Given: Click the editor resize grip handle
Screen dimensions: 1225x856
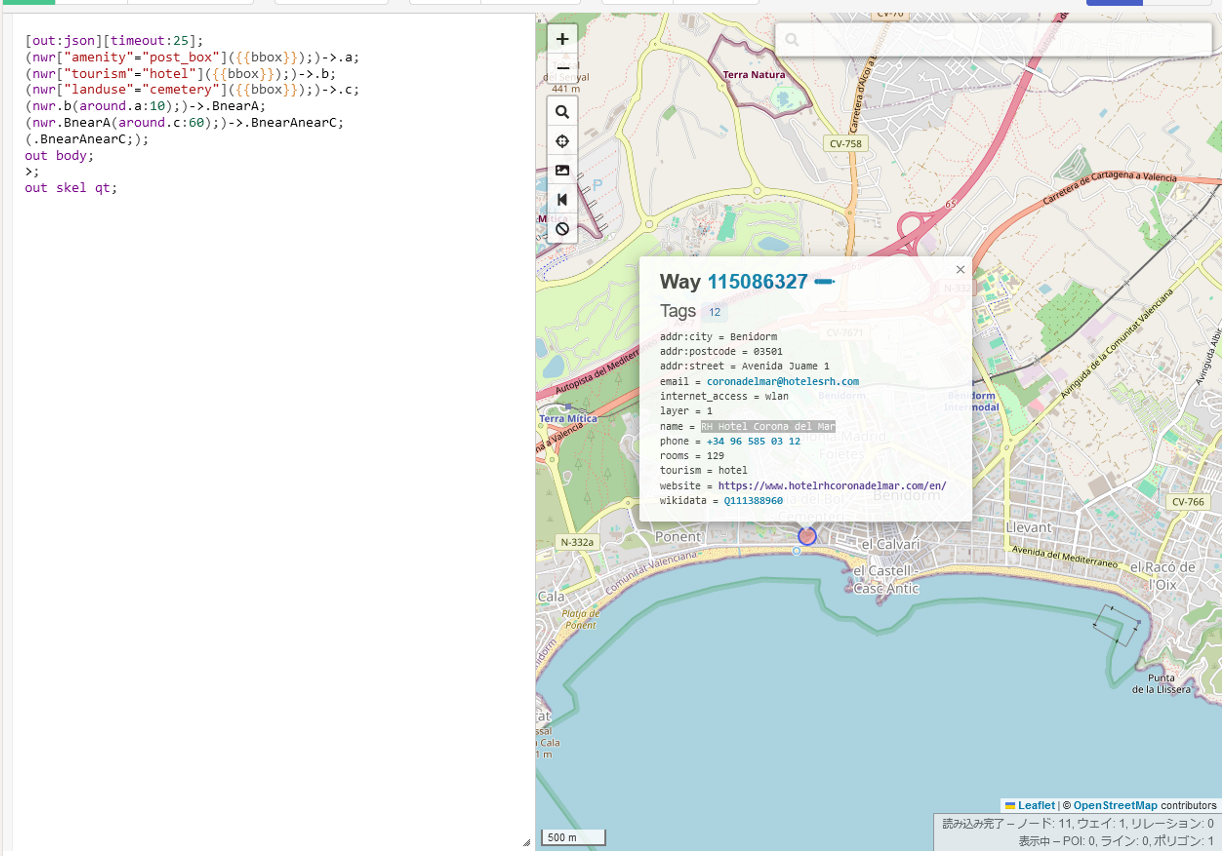Looking at the screenshot, I should pyautogui.click(x=526, y=842).
